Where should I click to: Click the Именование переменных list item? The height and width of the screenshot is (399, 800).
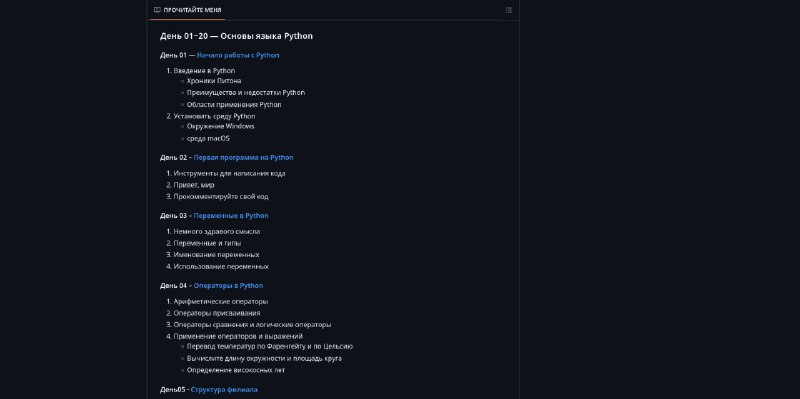coord(216,255)
